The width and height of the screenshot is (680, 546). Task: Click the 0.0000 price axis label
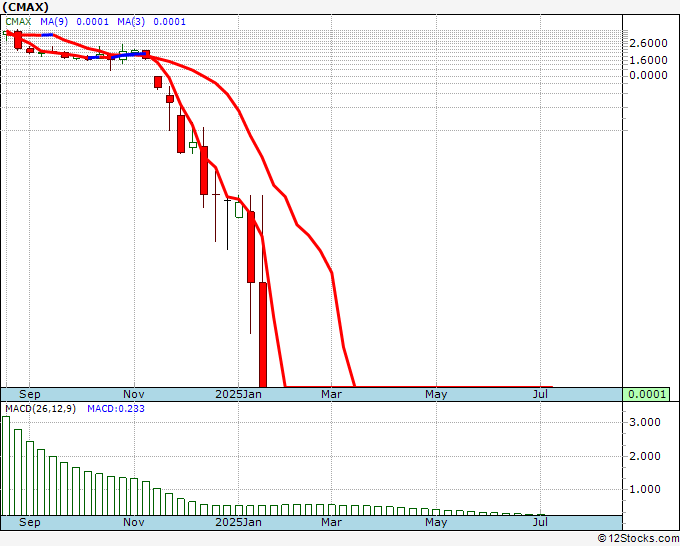648,75
